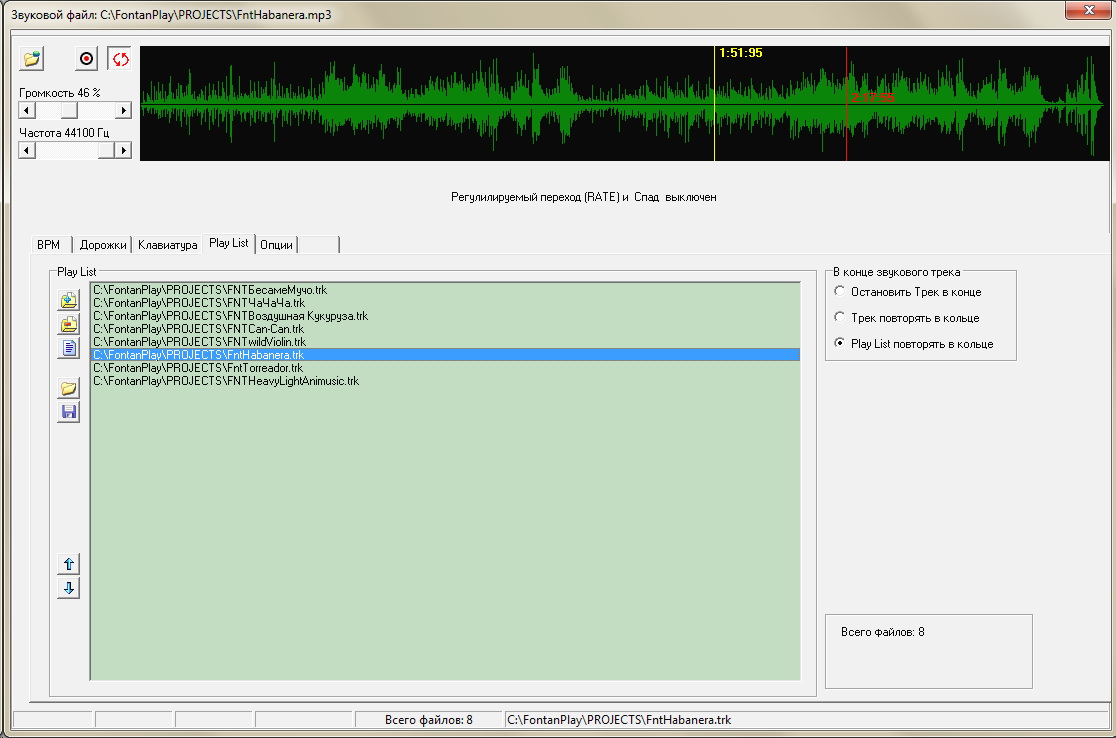This screenshot has height=738, width=1116.
Task: Open the Клавиатура tab
Action: tap(167, 245)
